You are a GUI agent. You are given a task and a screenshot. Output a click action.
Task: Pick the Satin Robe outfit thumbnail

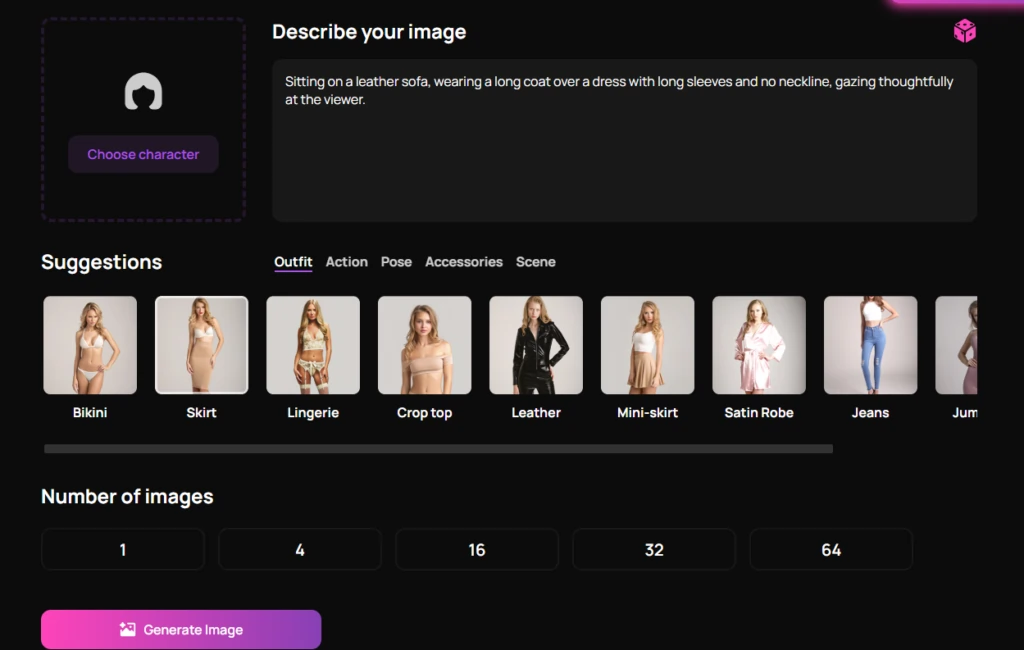[759, 346]
